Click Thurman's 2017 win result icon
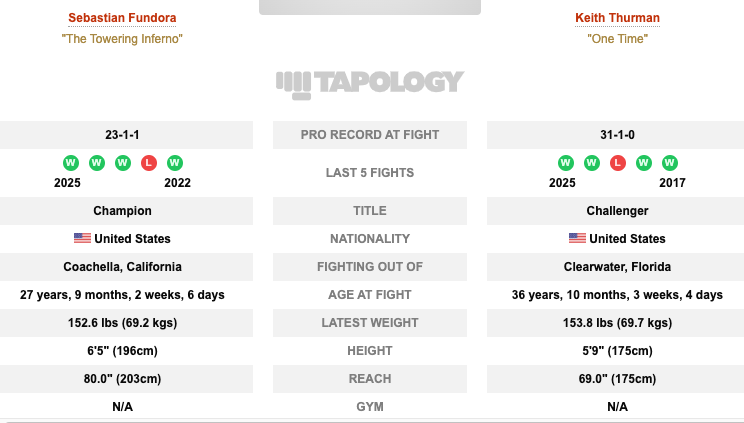Viewport: 744px width, 423px height. (x=670, y=163)
